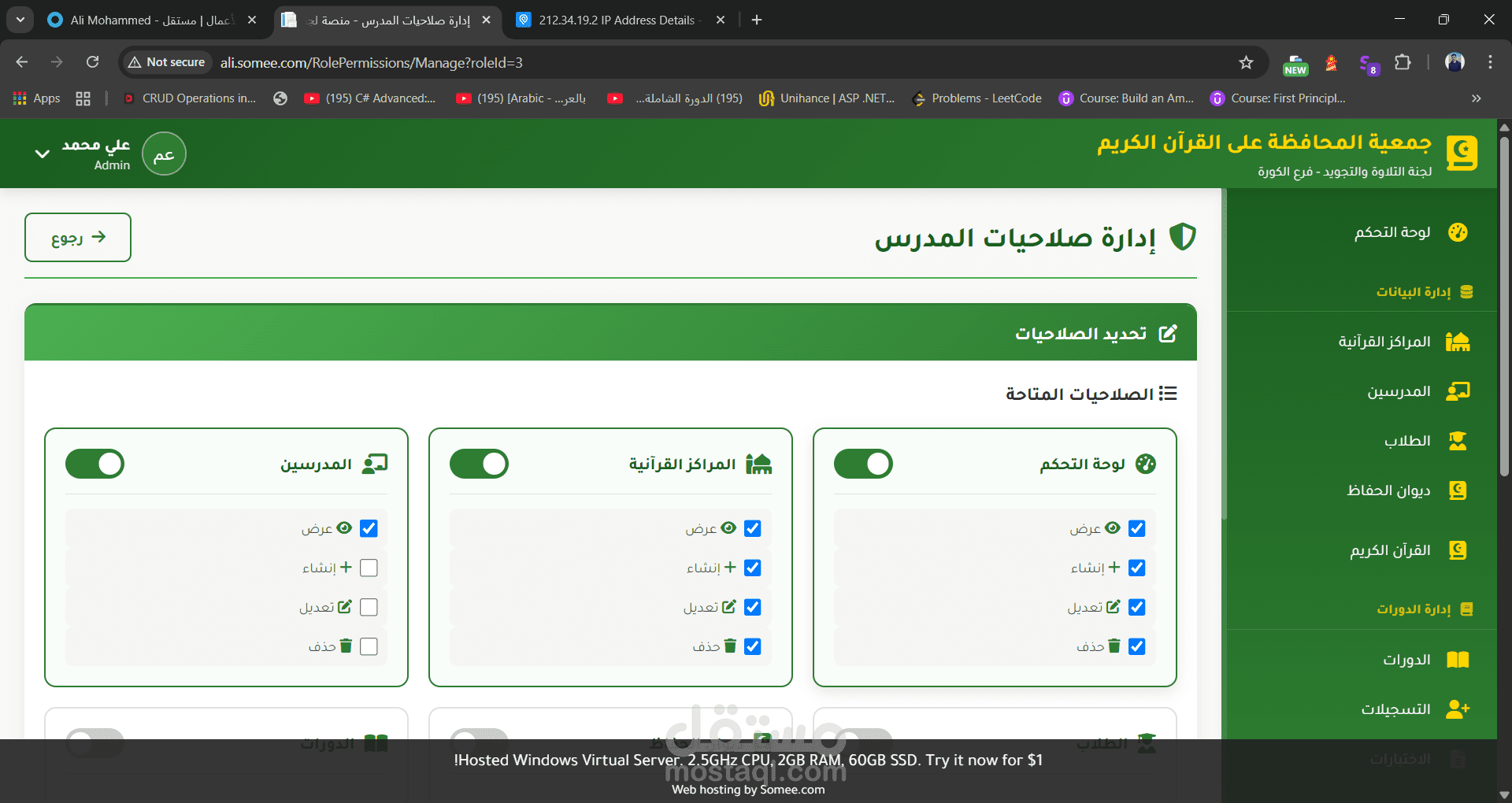Viewport: 1512px width, 803px height.
Task: Show more bookmarks with double chevron
Action: pos(1476,98)
